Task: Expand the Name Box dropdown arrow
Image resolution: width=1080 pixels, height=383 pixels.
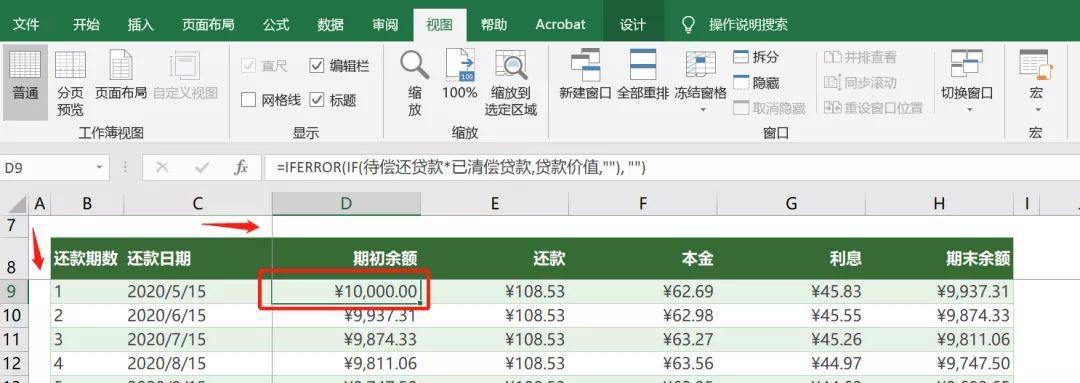Action: pos(99,167)
